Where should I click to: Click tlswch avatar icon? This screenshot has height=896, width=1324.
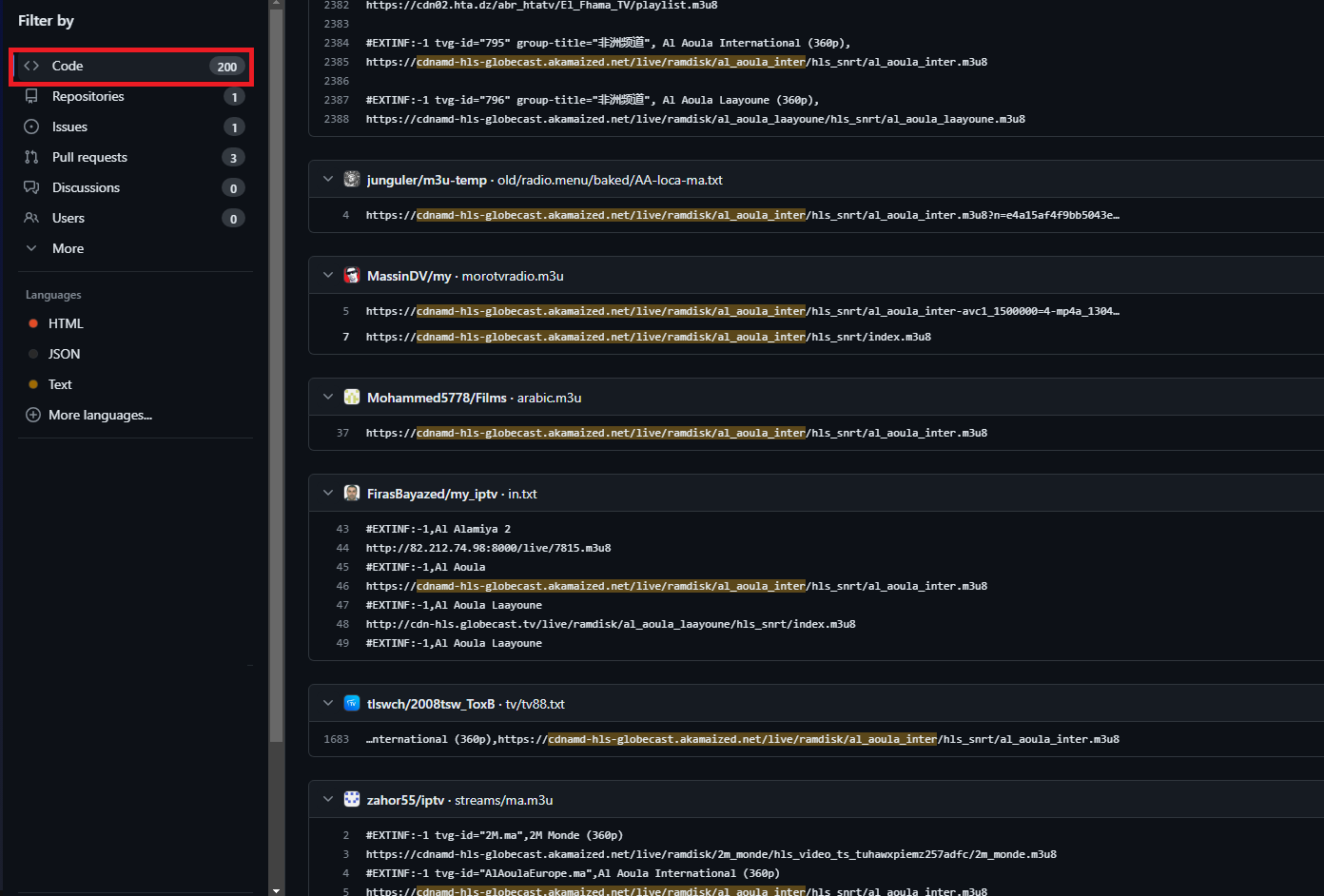(x=352, y=703)
